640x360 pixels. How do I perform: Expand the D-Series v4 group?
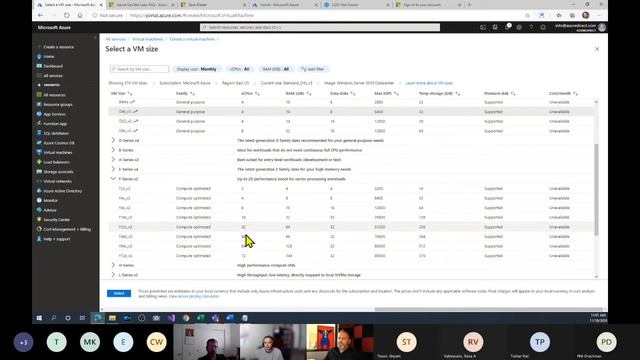point(113,140)
